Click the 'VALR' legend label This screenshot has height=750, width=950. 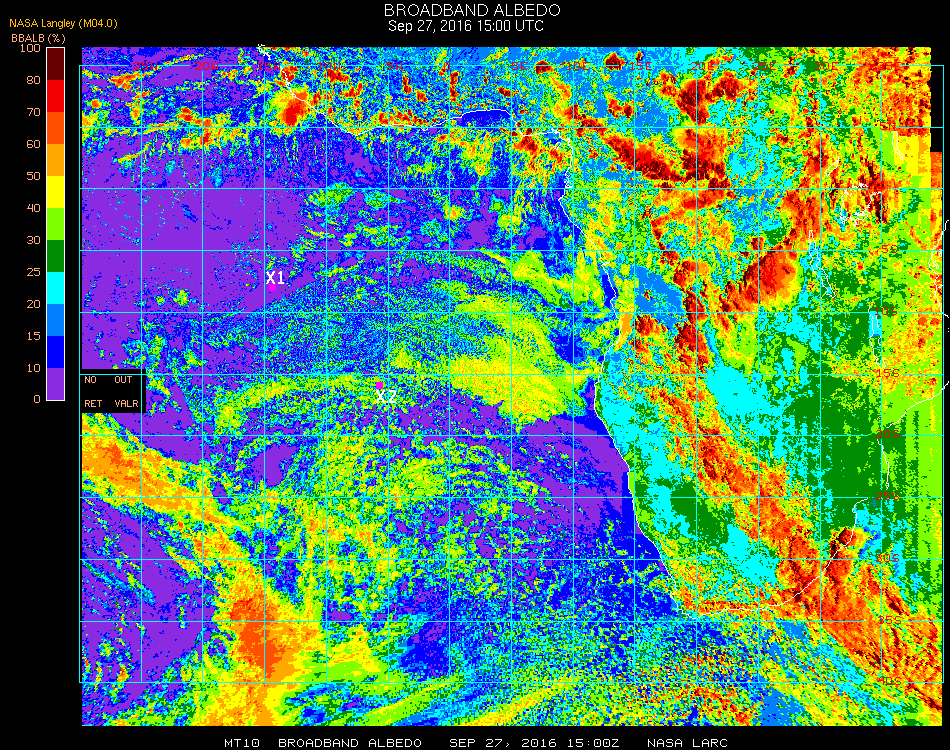pyautogui.click(x=127, y=403)
